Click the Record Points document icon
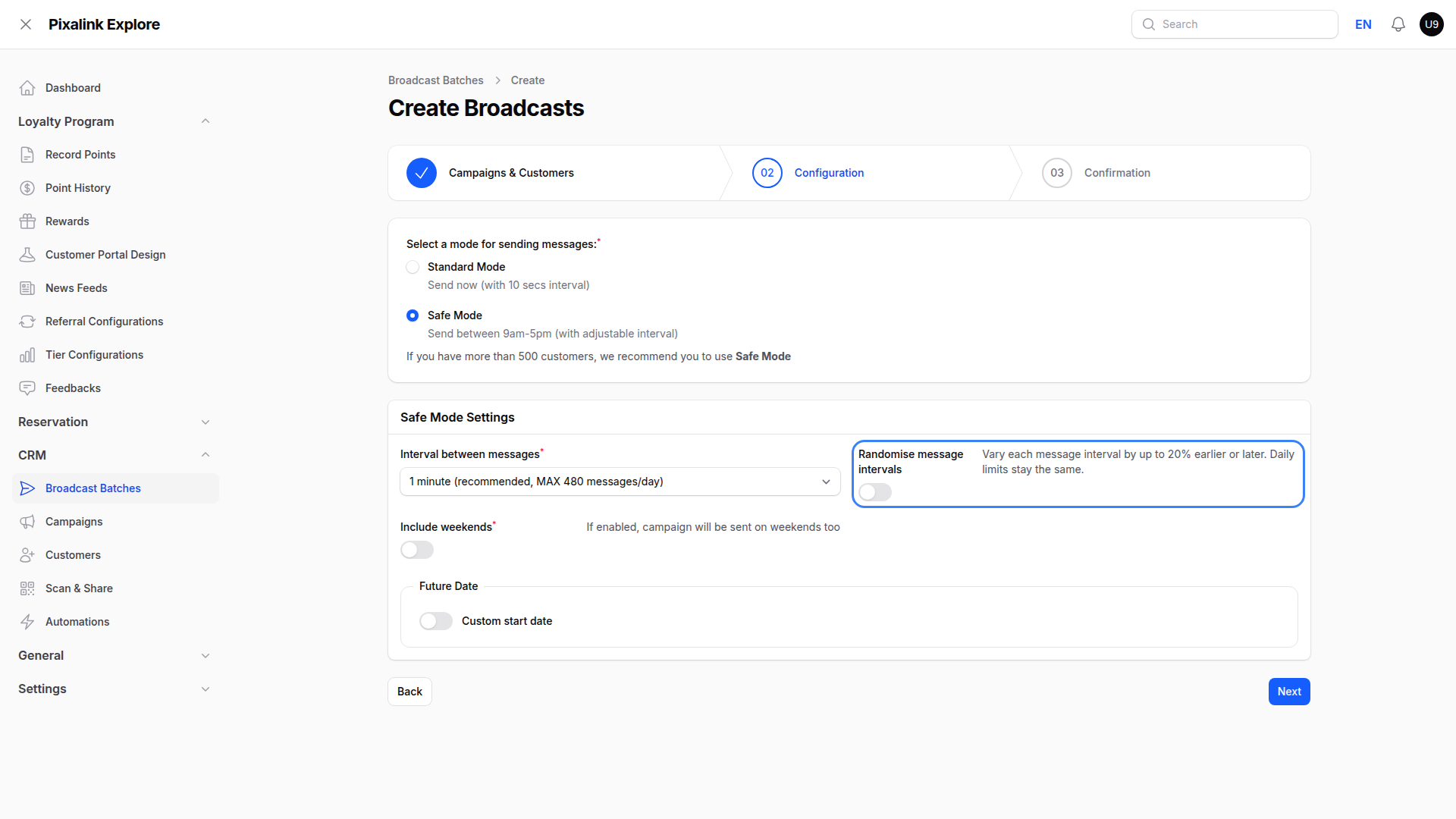 [27, 155]
